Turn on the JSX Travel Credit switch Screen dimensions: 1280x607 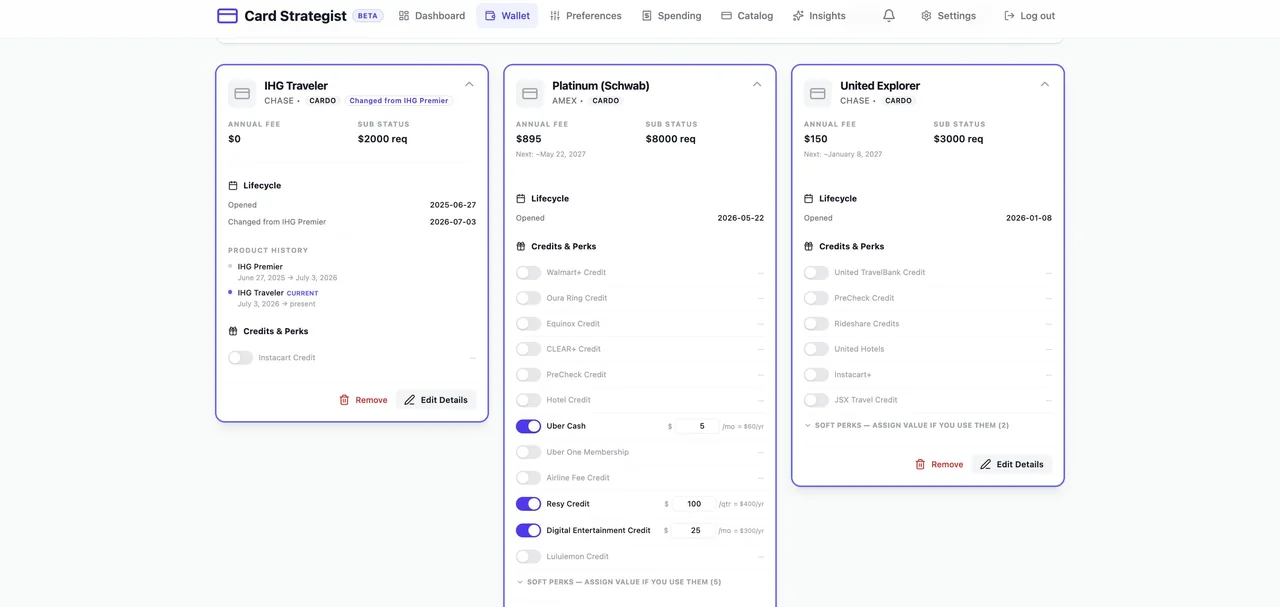(x=817, y=400)
